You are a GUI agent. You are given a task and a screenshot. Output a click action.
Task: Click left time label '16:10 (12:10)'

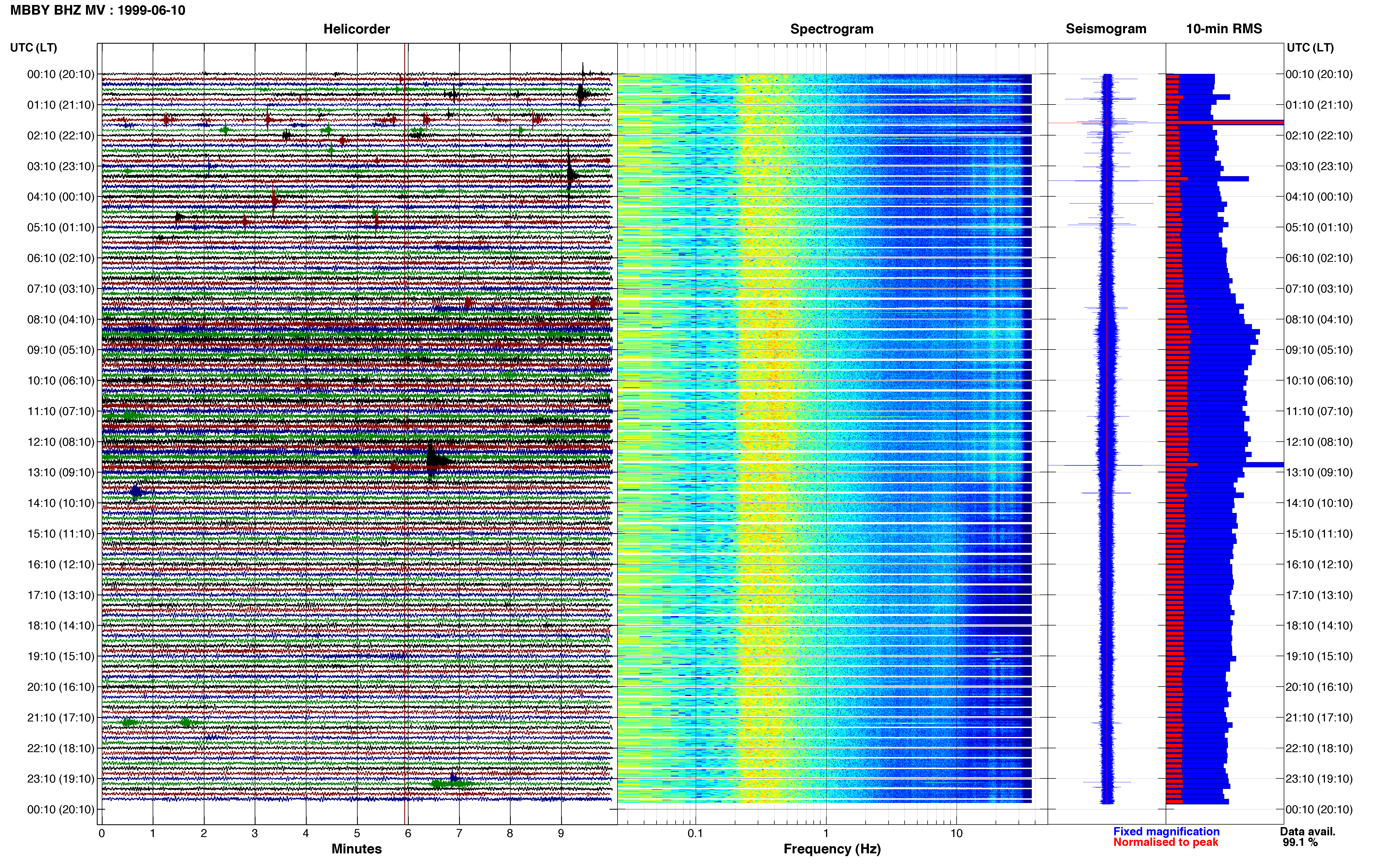point(61,564)
